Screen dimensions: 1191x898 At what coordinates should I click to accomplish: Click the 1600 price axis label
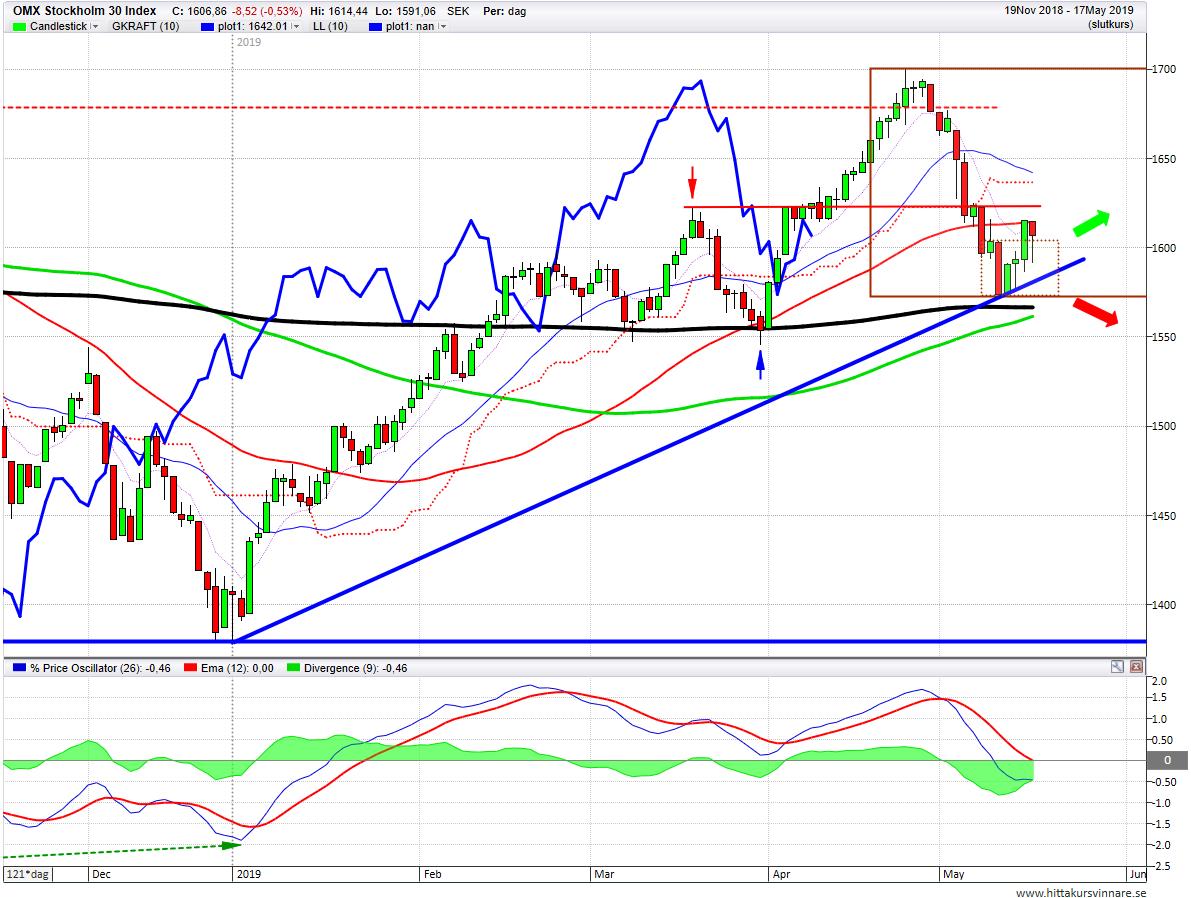tap(1164, 248)
